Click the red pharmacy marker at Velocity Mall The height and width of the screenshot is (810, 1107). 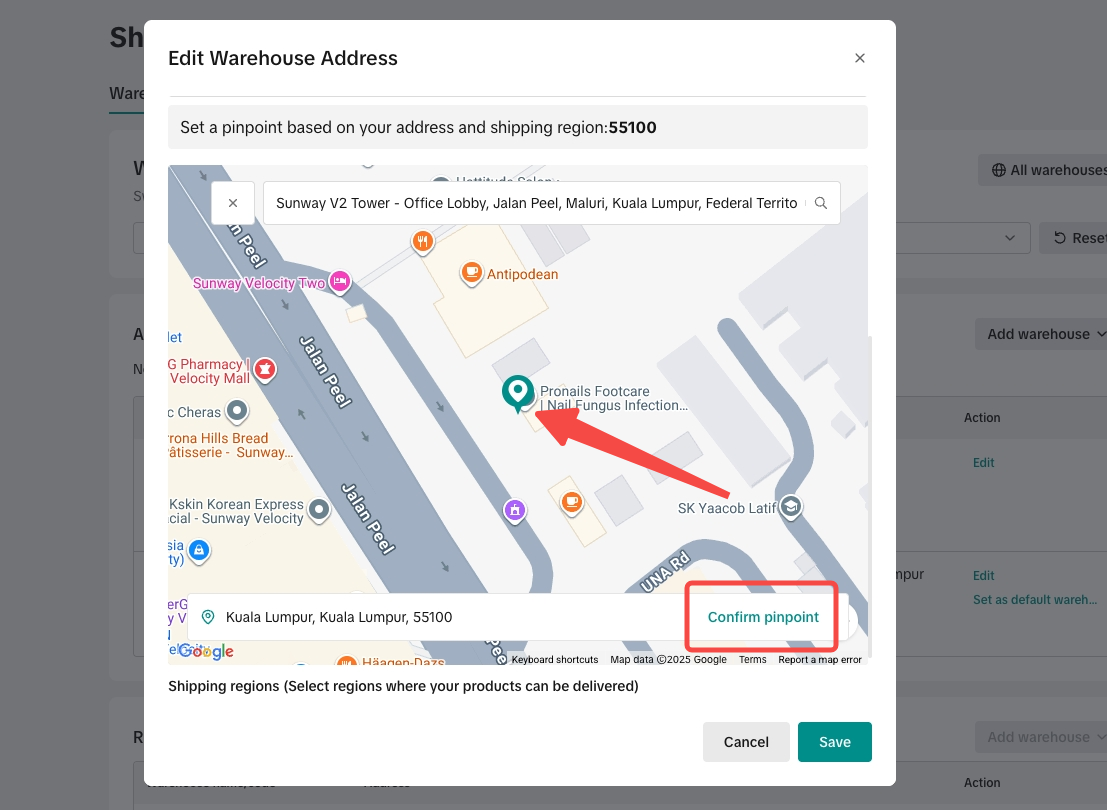tap(265, 369)
